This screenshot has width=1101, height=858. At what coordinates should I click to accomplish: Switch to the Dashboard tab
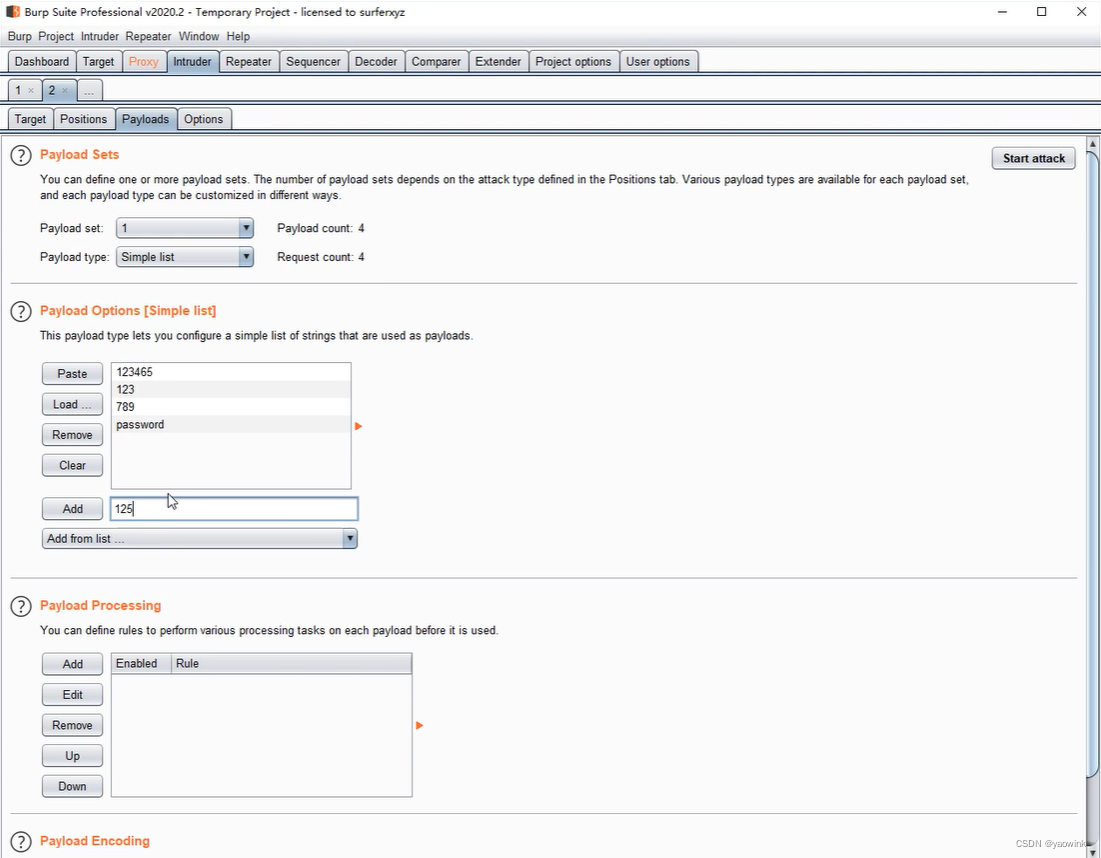41,62
